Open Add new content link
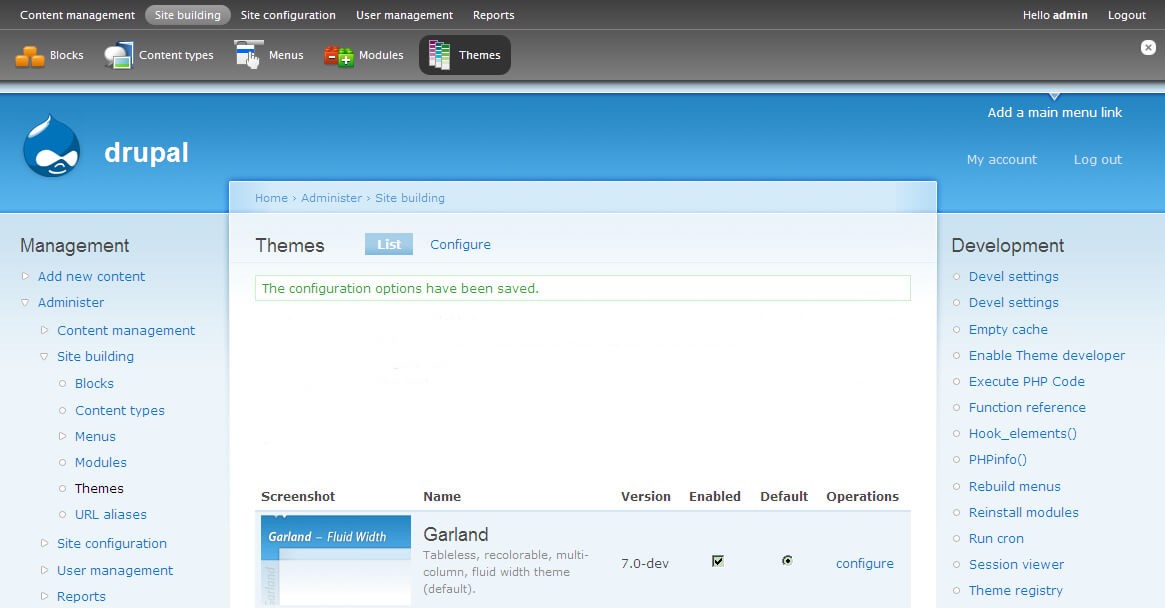Viewport: 1165px width, 608px height. point(91,276)
